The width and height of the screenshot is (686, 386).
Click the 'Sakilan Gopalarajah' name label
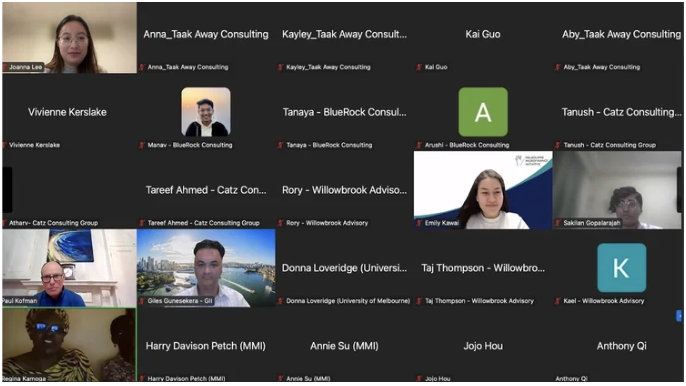pyautogui.click(x=592, y=223)
